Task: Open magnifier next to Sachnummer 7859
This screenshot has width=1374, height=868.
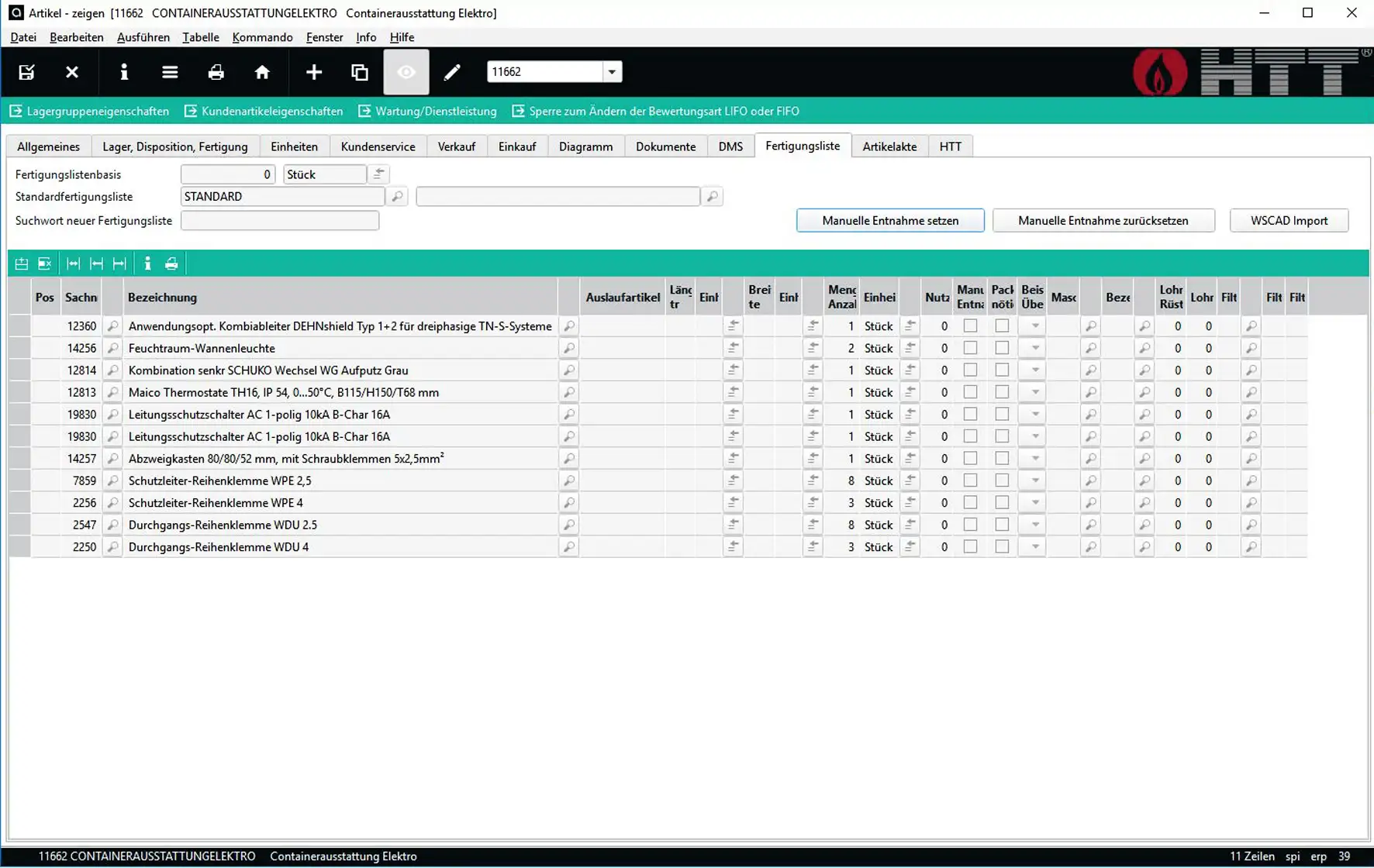Action: coord(112,480)
